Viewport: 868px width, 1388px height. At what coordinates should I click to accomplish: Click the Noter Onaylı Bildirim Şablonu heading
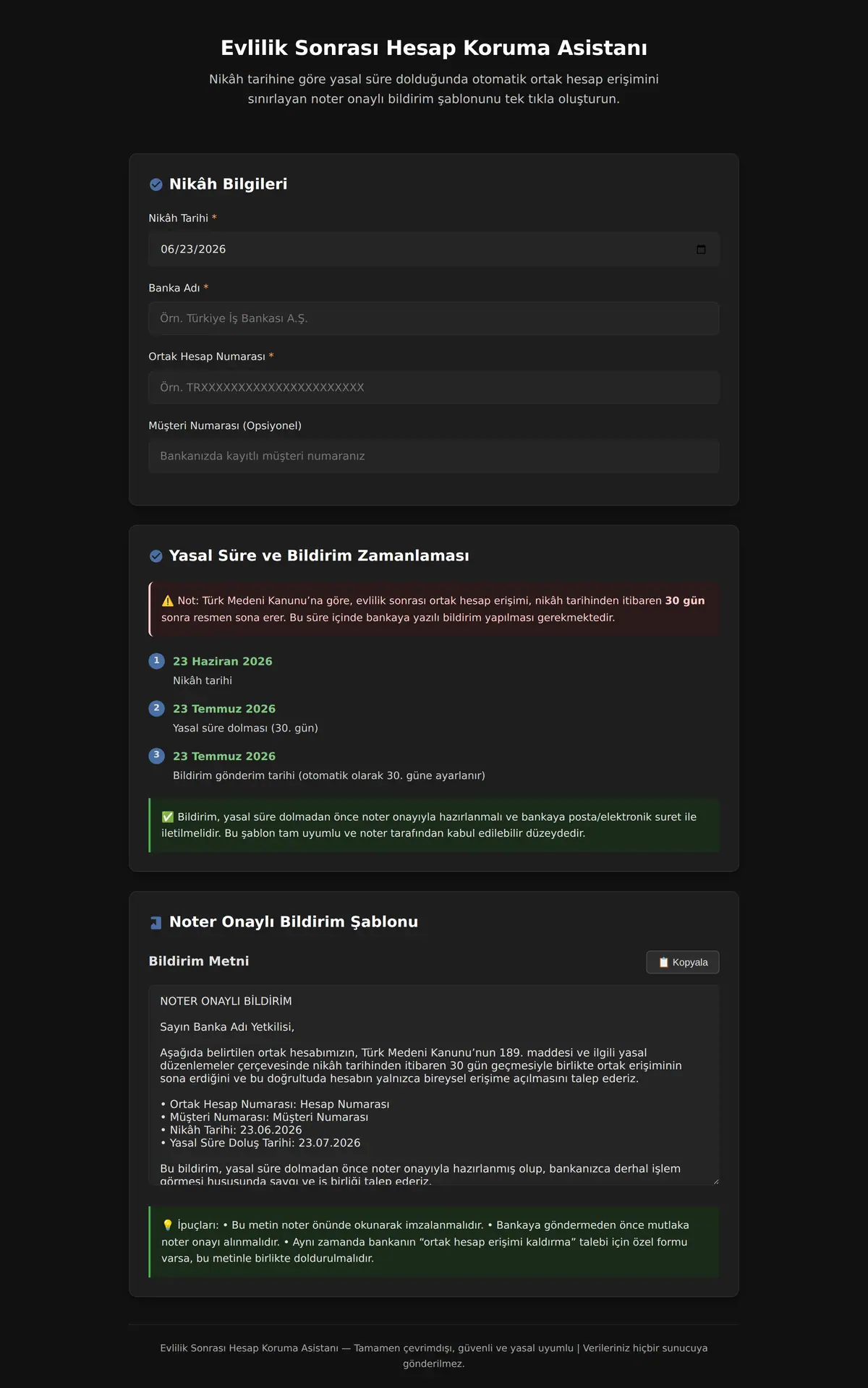click(294, 922)
